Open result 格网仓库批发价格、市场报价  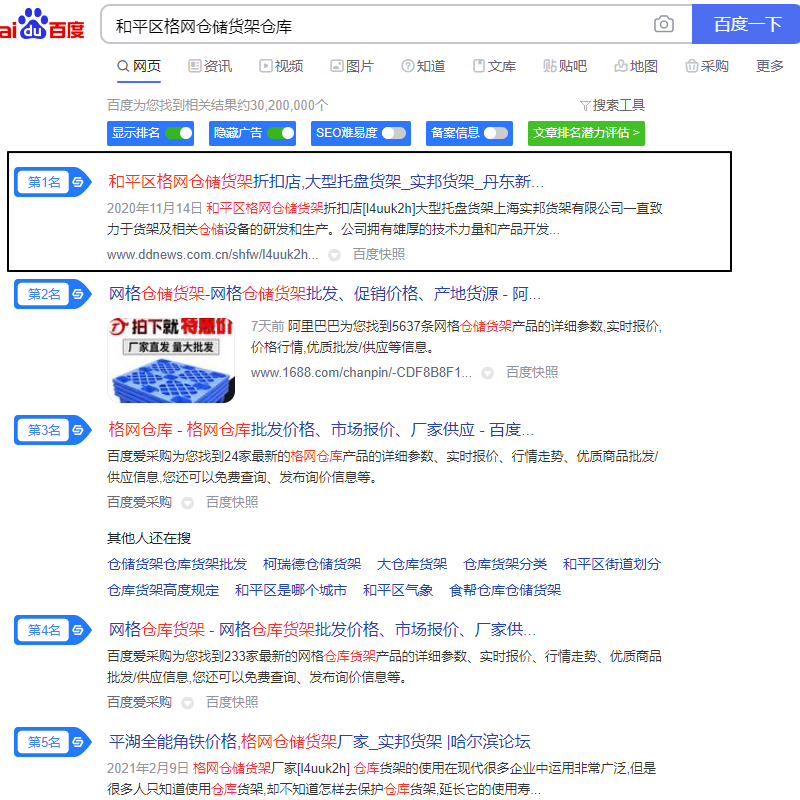tap(321, 430)
